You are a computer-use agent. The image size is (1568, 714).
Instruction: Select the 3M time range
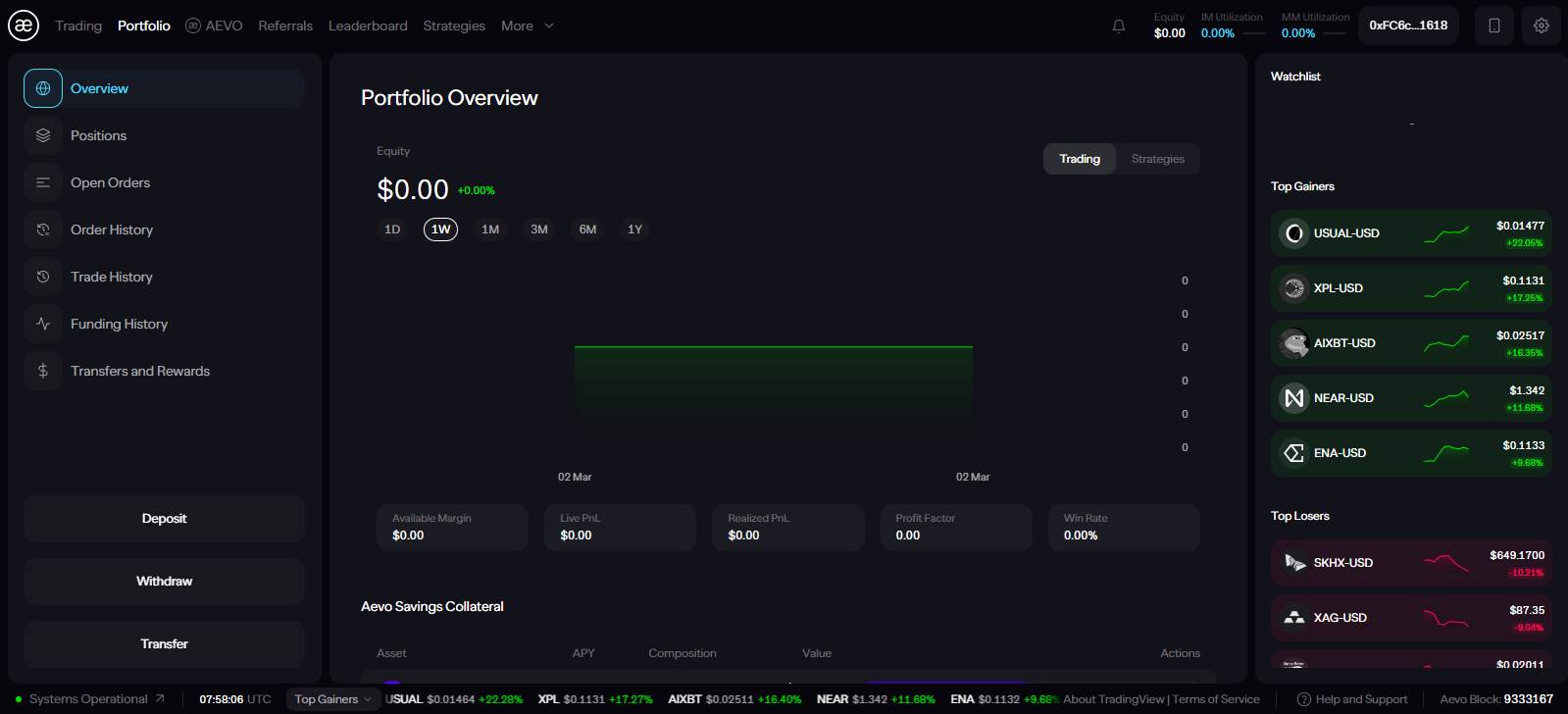539,229
